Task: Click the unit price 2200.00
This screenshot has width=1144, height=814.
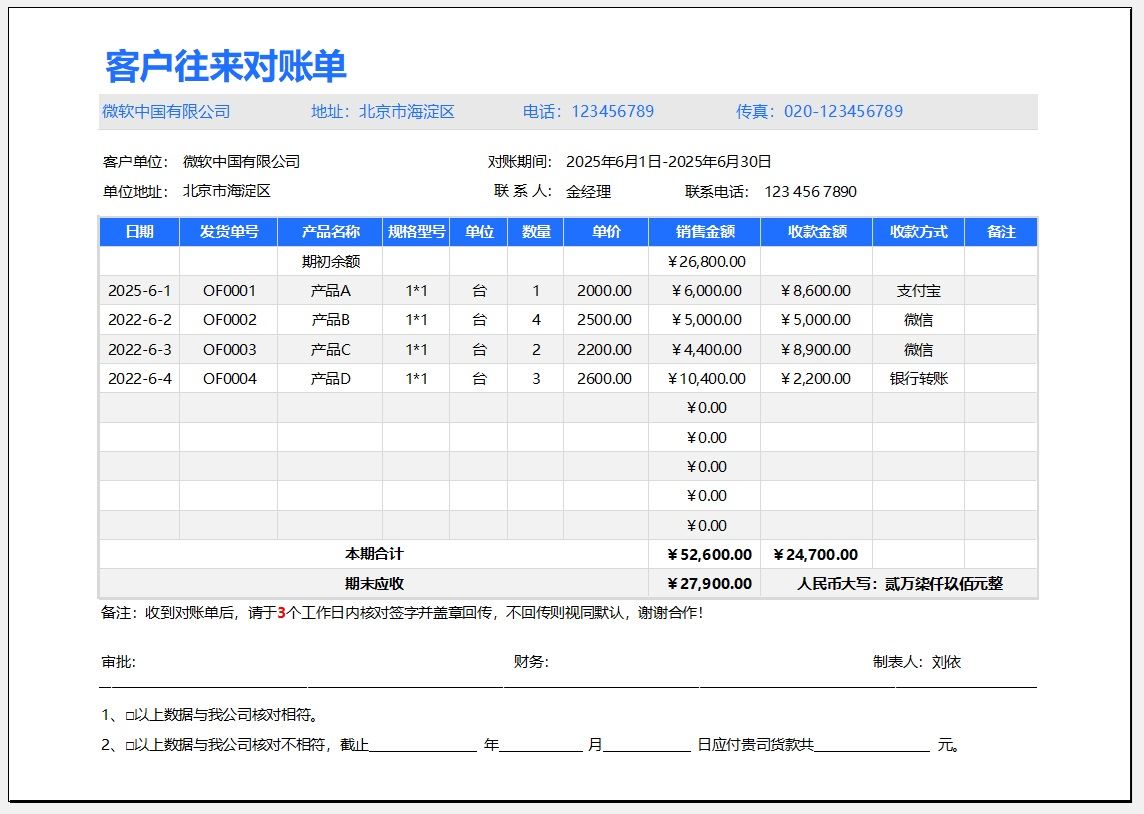Action: (606, 349)
